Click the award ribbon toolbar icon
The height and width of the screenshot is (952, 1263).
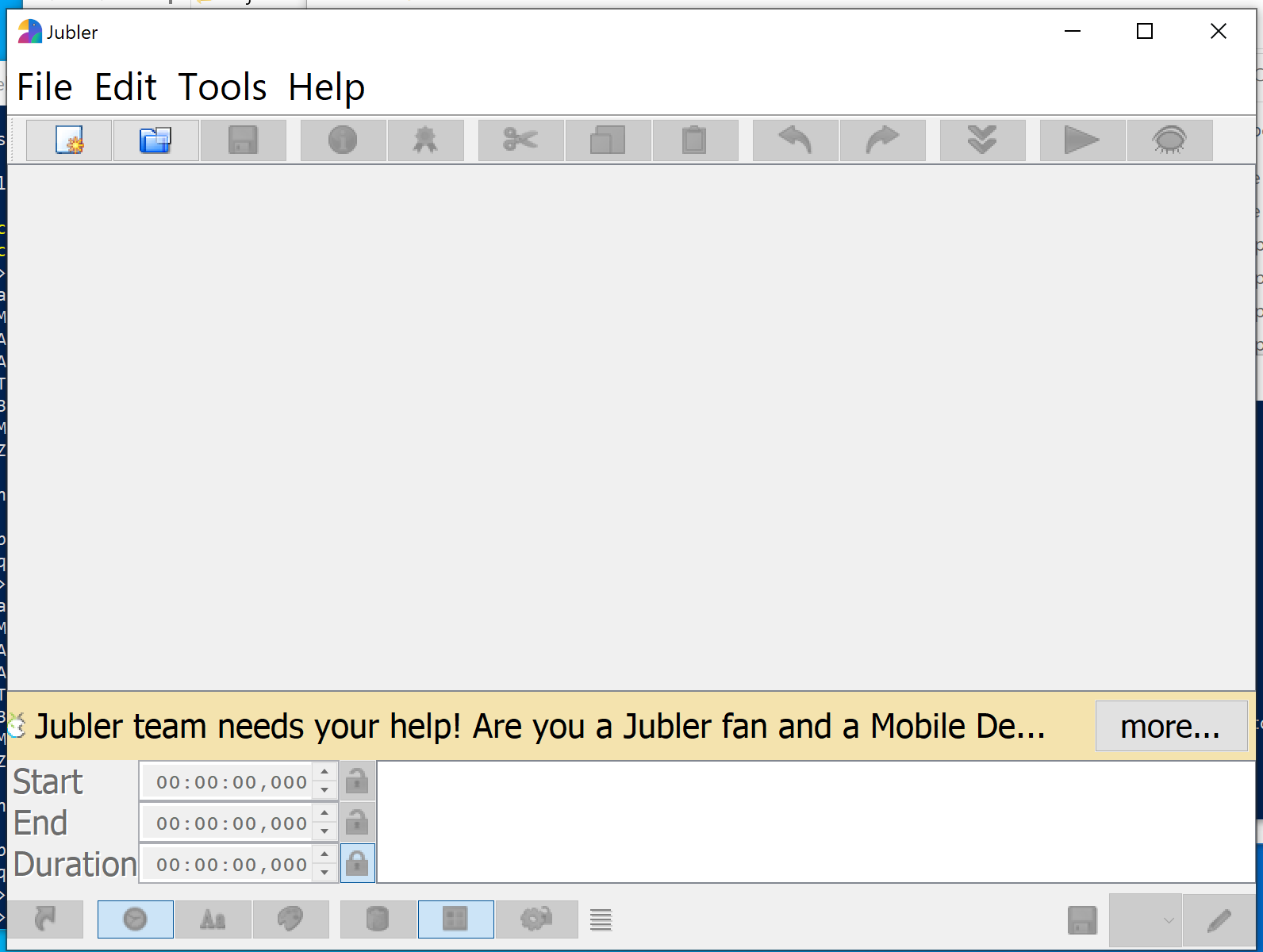point(425,140)
